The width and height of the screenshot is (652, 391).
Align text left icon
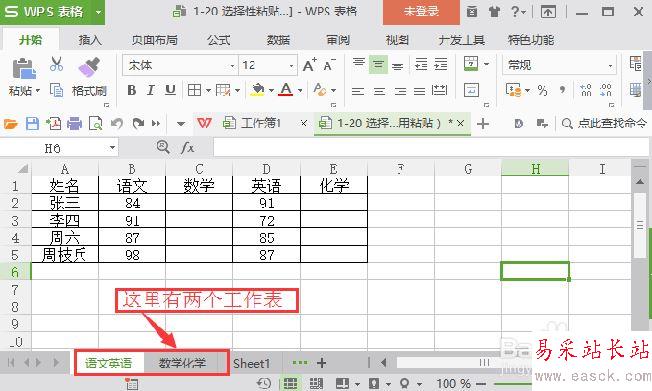point(358,91)
